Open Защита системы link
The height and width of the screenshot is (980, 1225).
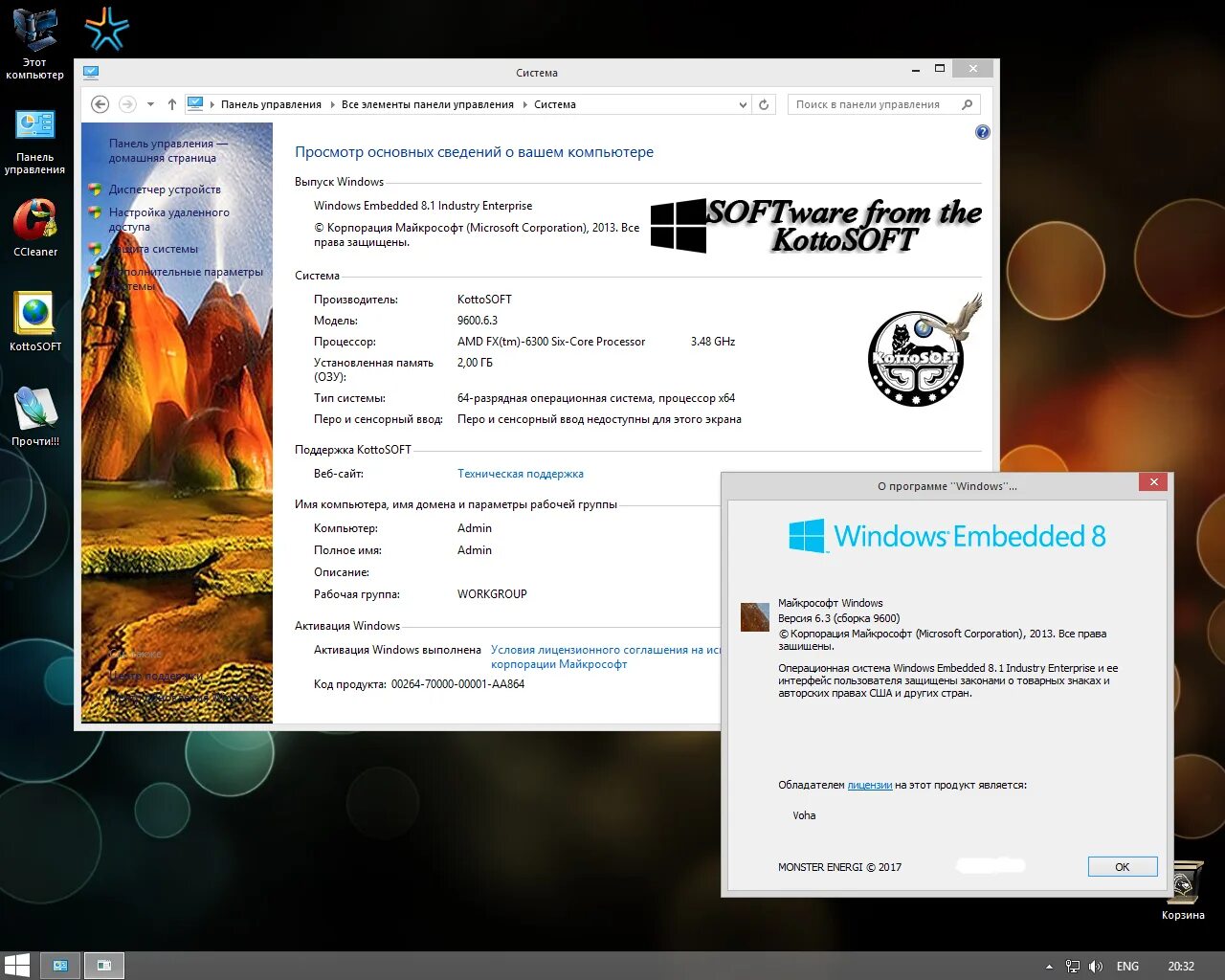(x=153, y=249)
